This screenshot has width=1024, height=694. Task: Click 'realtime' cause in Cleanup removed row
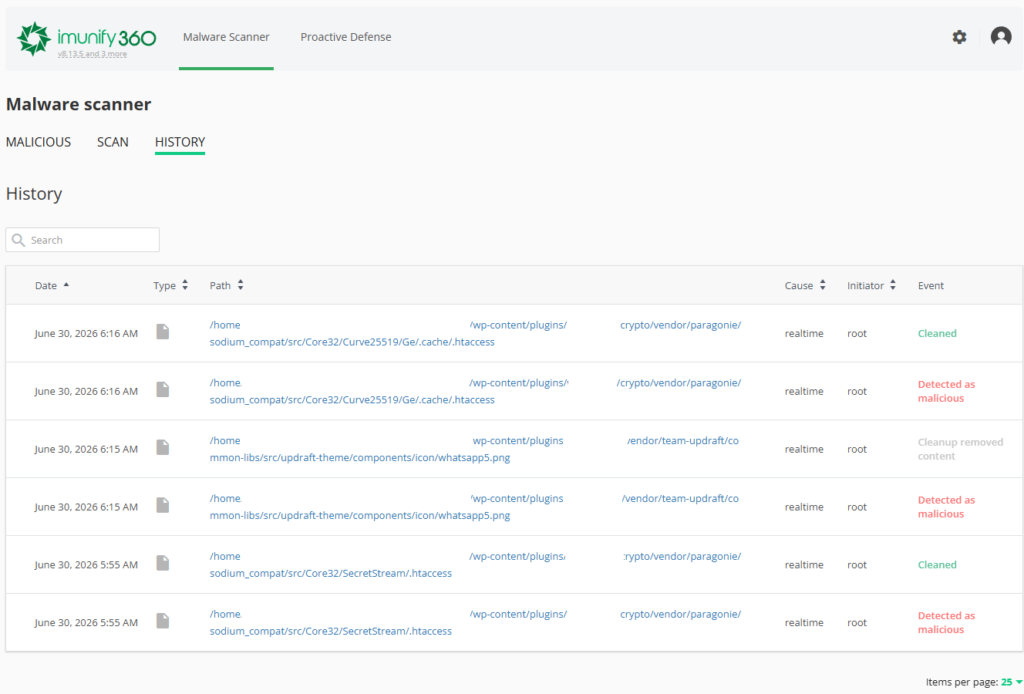click(804, 449)
